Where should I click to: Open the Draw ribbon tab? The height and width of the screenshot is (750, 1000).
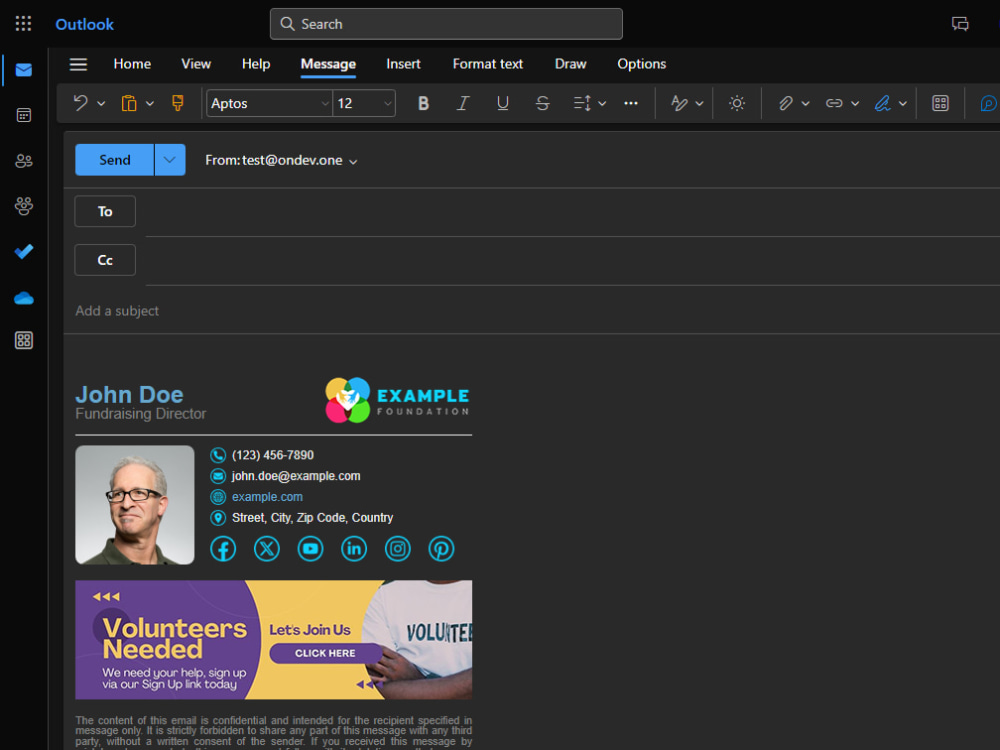tap(570, 64)
